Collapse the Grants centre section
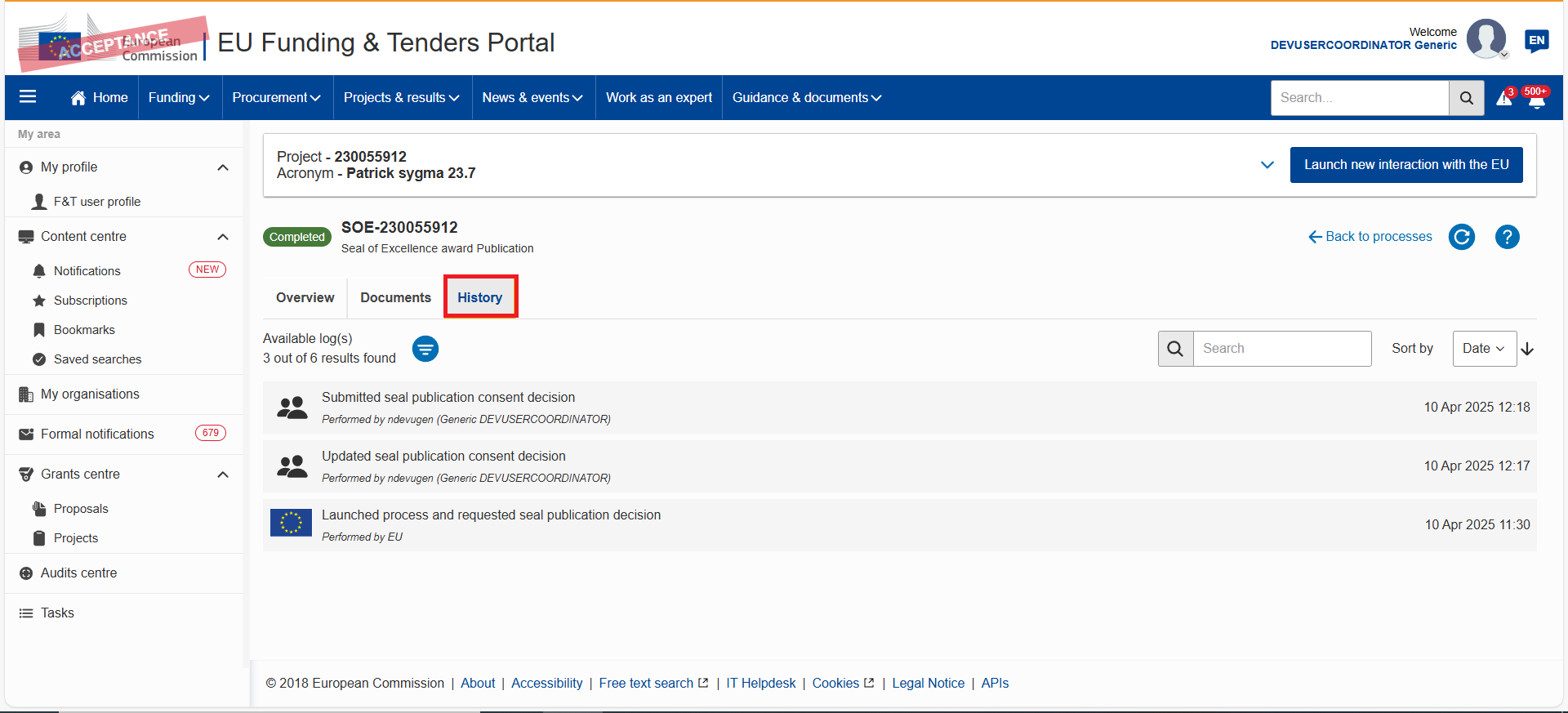 click(223, 475)
